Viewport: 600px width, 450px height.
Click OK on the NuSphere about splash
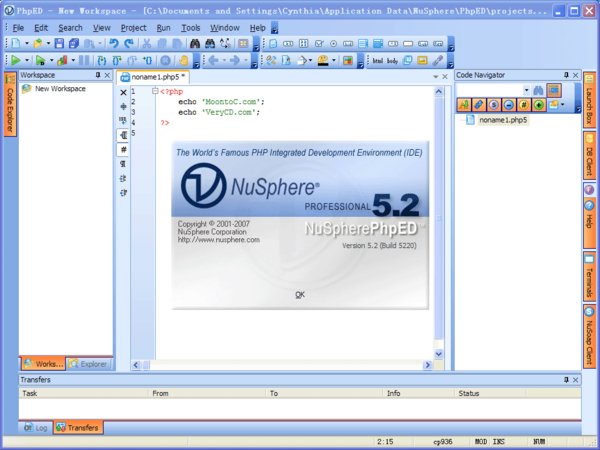[300, 294]
